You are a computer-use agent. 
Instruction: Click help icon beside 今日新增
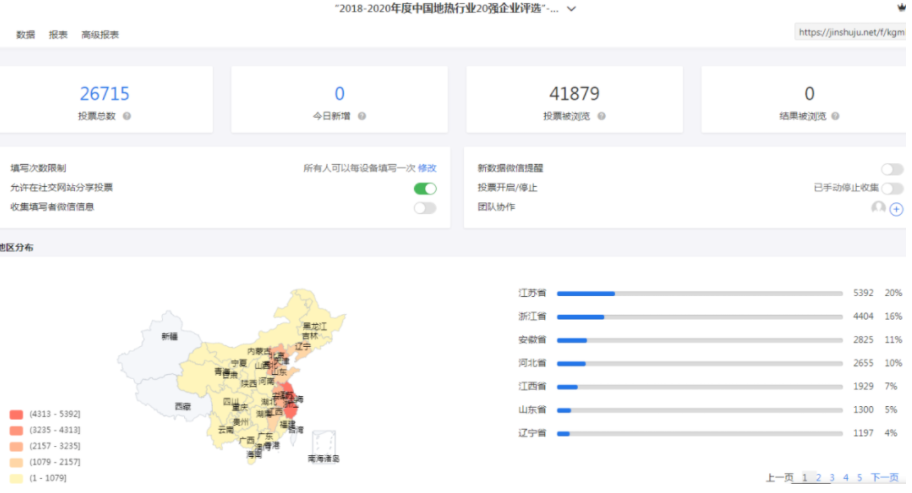click(362, 117)
